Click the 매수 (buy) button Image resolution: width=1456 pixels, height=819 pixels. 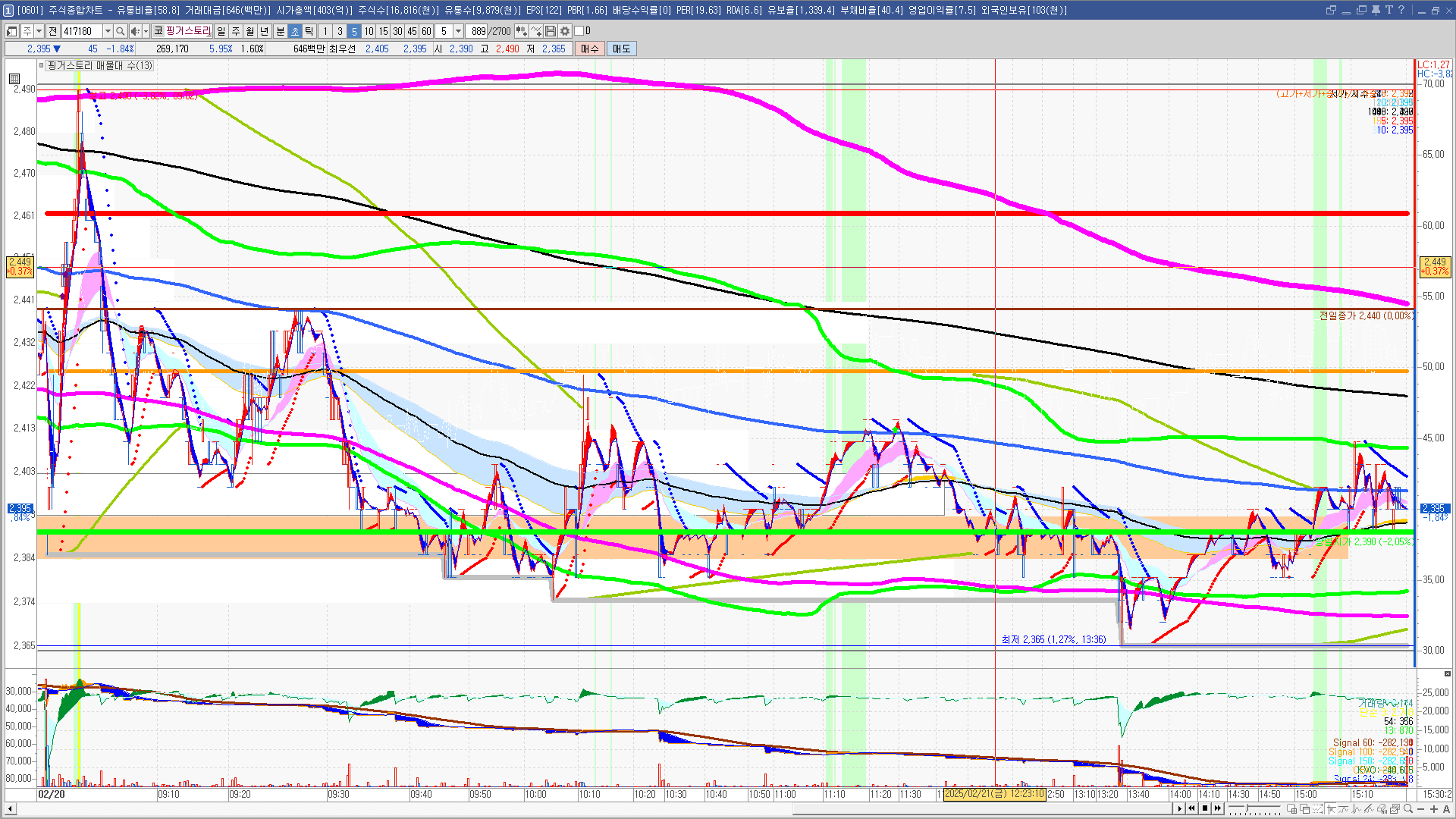(590, 49)
